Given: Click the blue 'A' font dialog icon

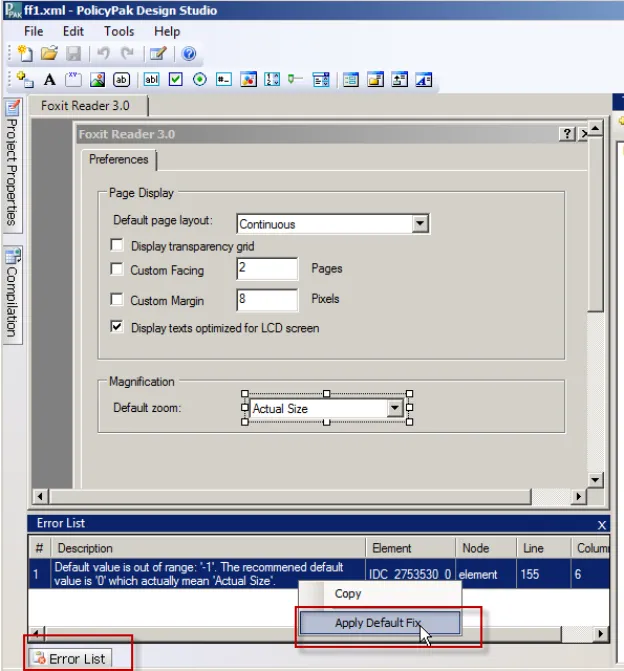Looking at the screenshot, I should (x=424, y=80).
